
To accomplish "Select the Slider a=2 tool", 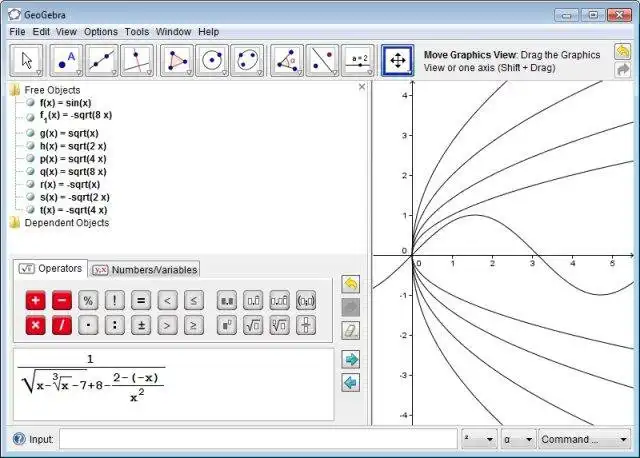I will [358, 60].
